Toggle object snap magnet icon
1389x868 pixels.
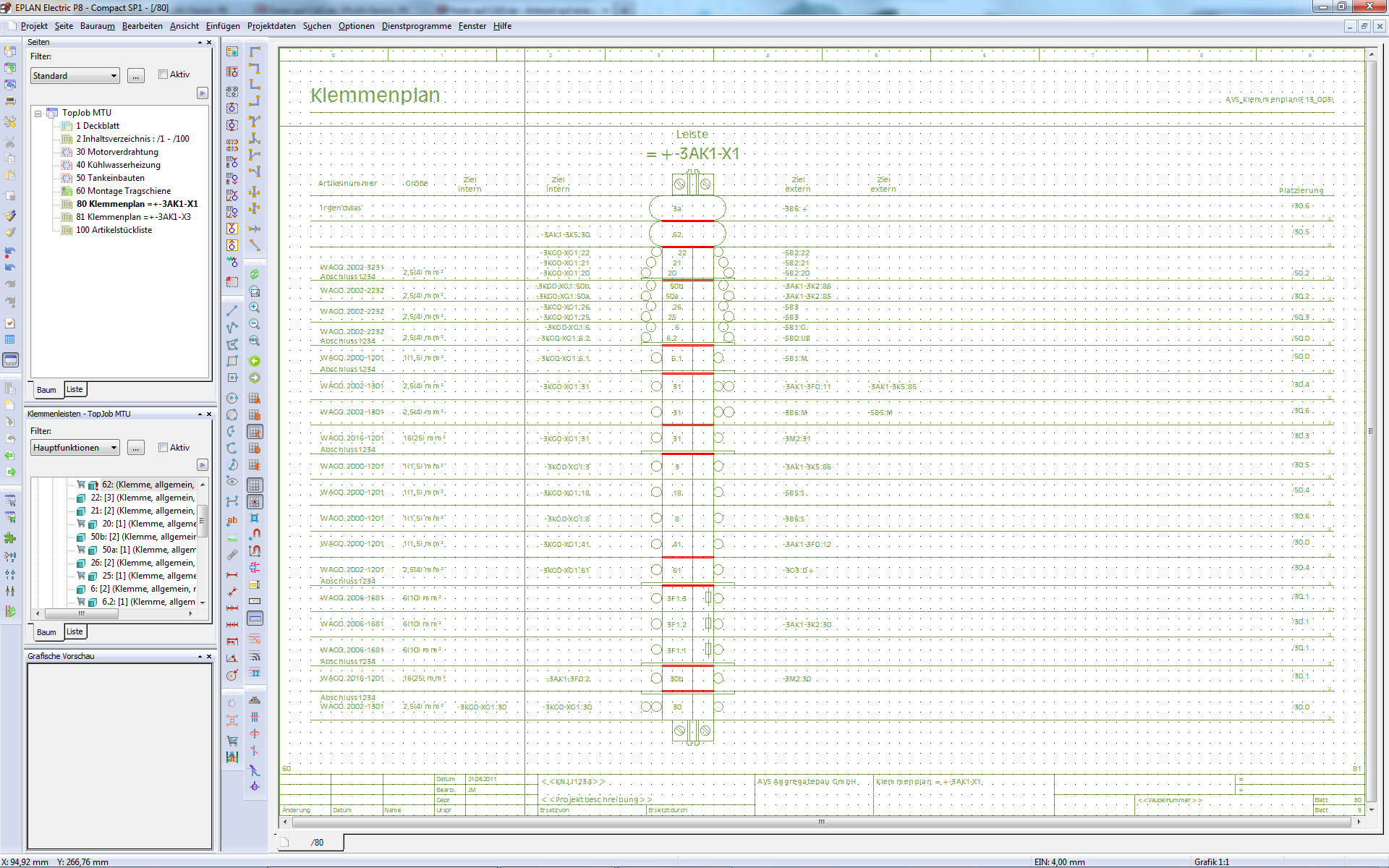[x=255, y=534]
